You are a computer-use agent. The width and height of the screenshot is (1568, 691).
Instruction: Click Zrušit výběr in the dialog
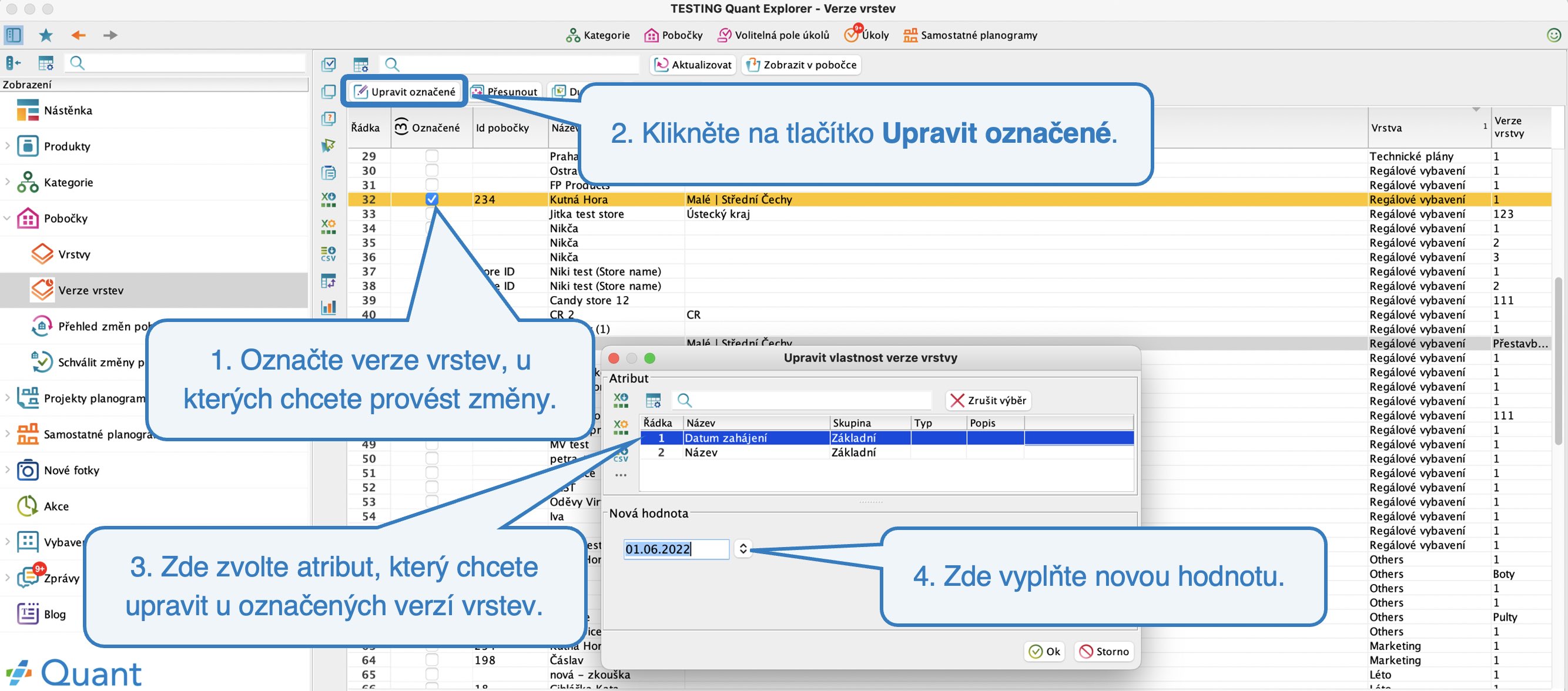pos(987,400)
